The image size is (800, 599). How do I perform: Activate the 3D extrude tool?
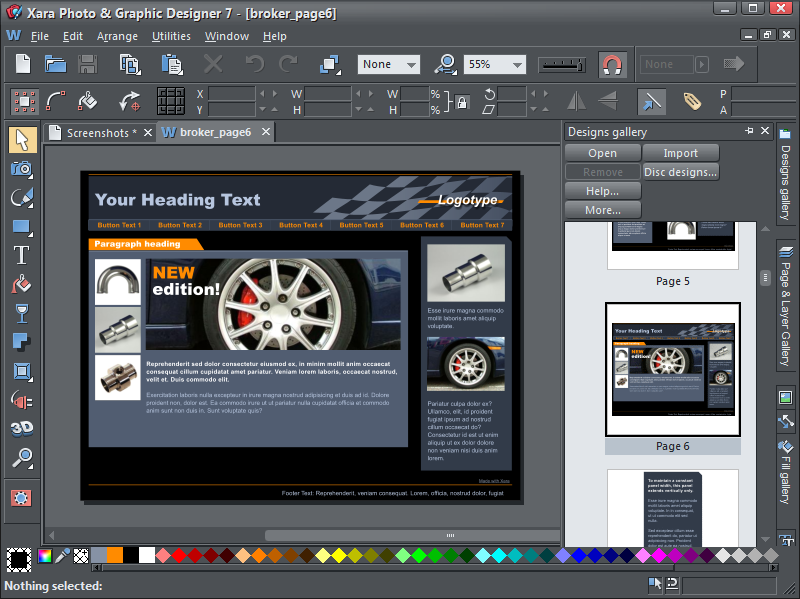point(21,429)
